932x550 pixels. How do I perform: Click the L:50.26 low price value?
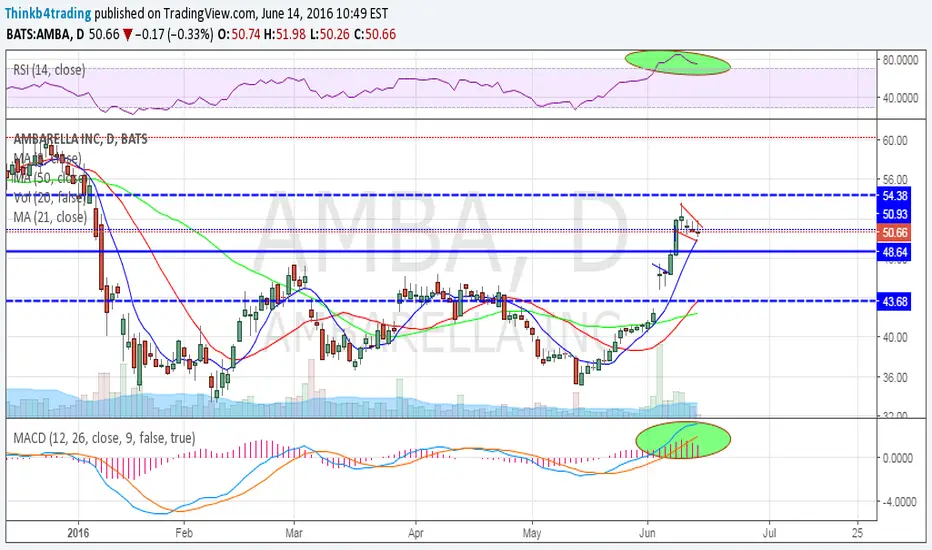[x=329, y=34]
